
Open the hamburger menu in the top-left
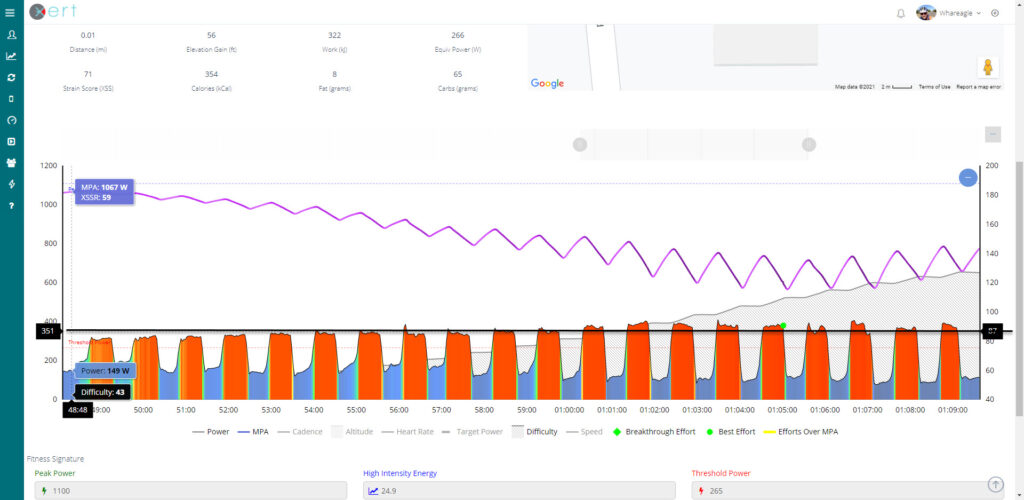[11, 12]
